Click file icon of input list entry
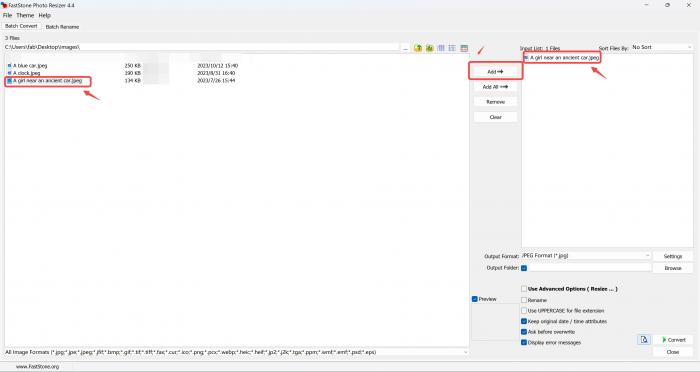700x372 pixels. coord(527,58)
